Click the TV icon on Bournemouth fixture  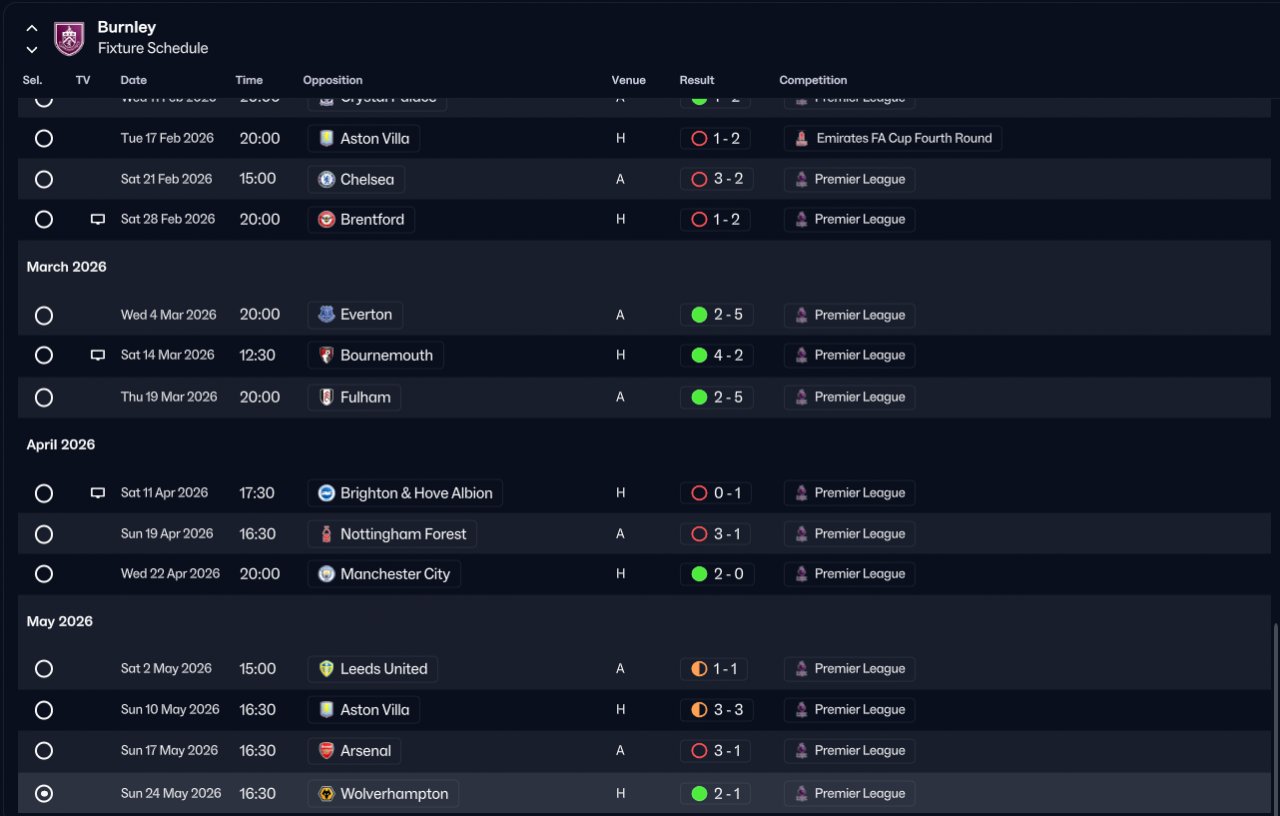(98, 355)
